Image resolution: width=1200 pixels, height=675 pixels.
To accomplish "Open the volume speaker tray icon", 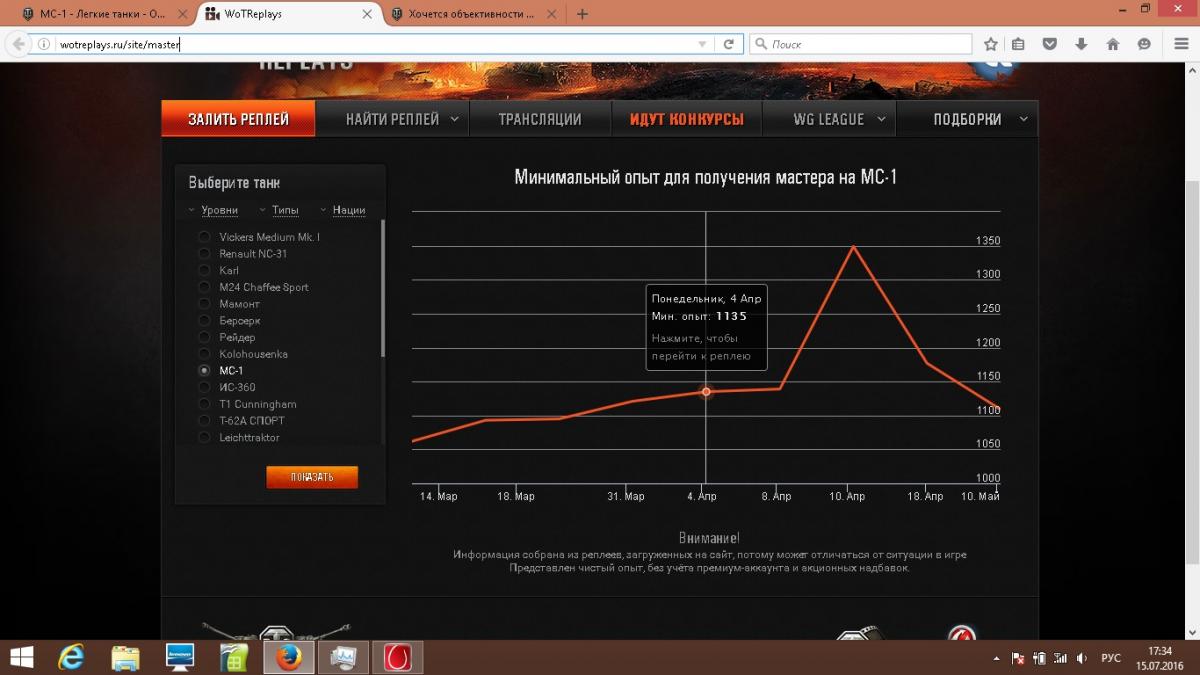I will 1083,658.
